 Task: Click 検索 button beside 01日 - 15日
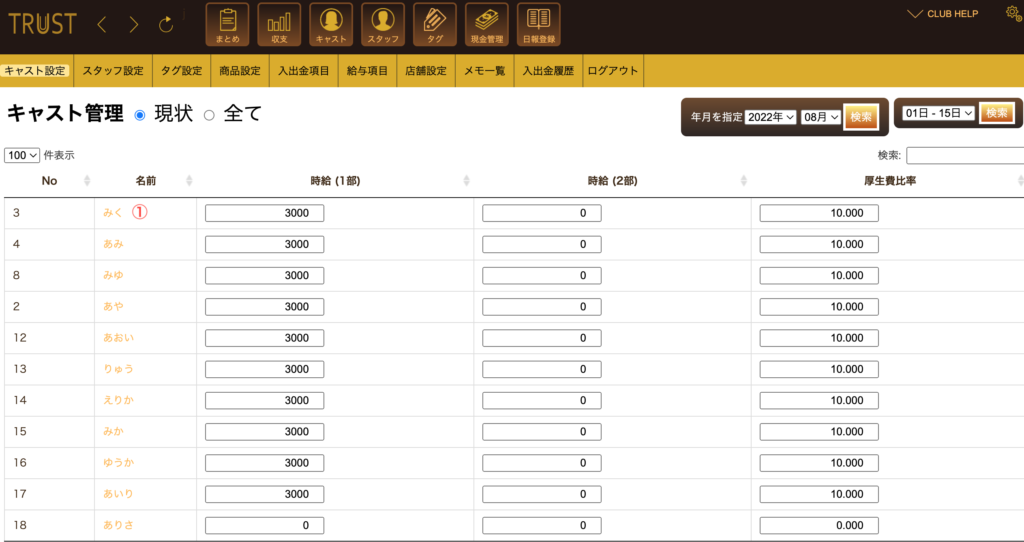(997, 112)
